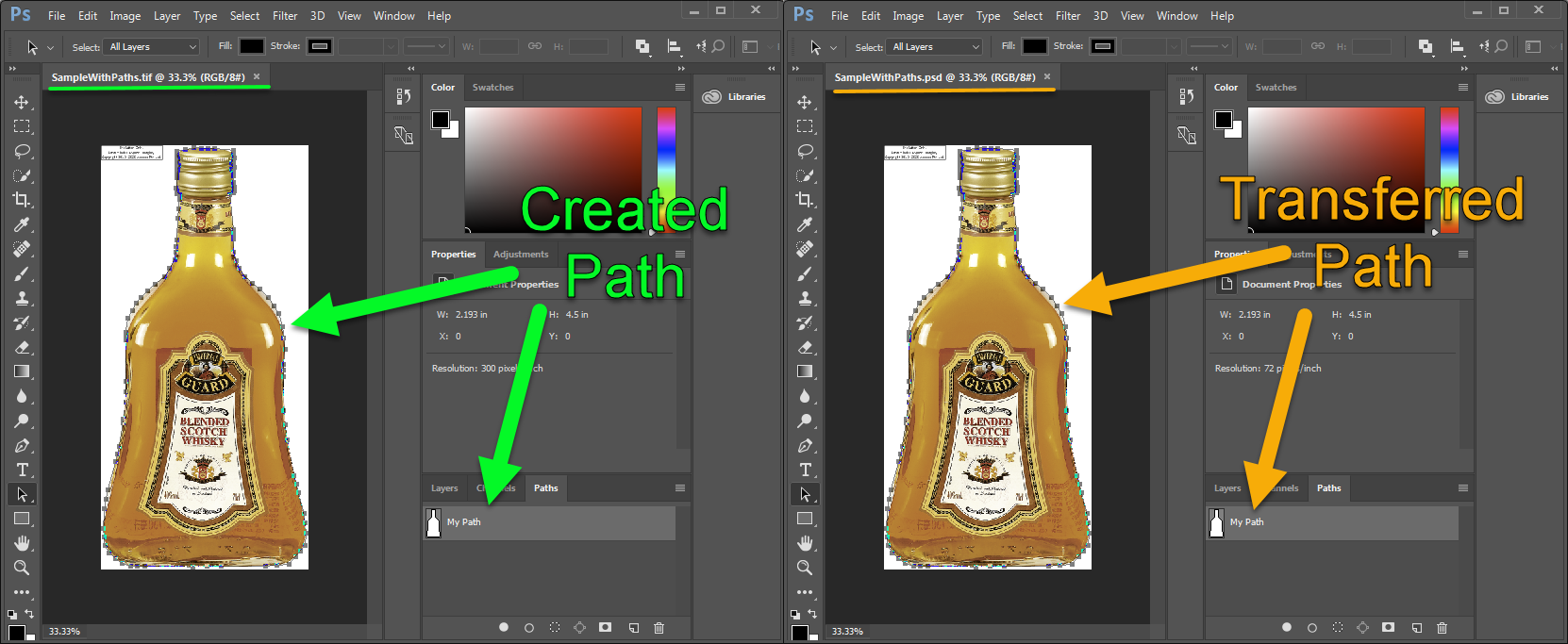Select the Pen tool in left window toolbar
The image size is (1568, 644).
(22, 445)
